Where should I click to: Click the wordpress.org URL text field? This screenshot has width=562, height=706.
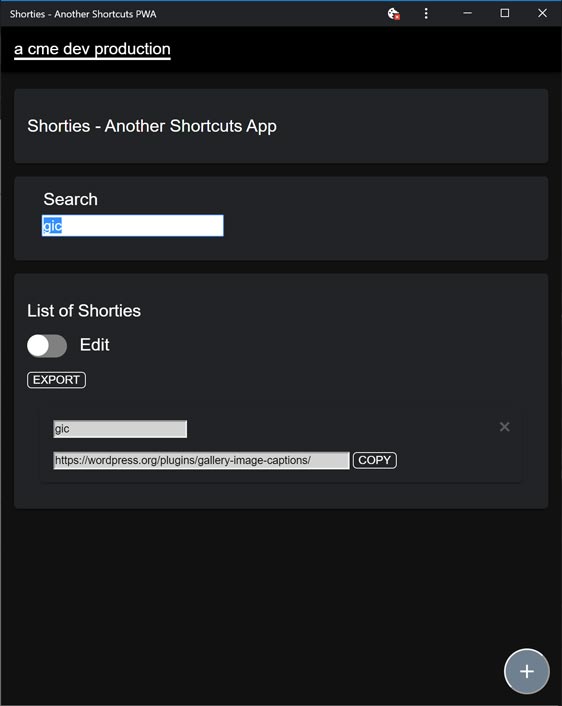coord(201,461)
